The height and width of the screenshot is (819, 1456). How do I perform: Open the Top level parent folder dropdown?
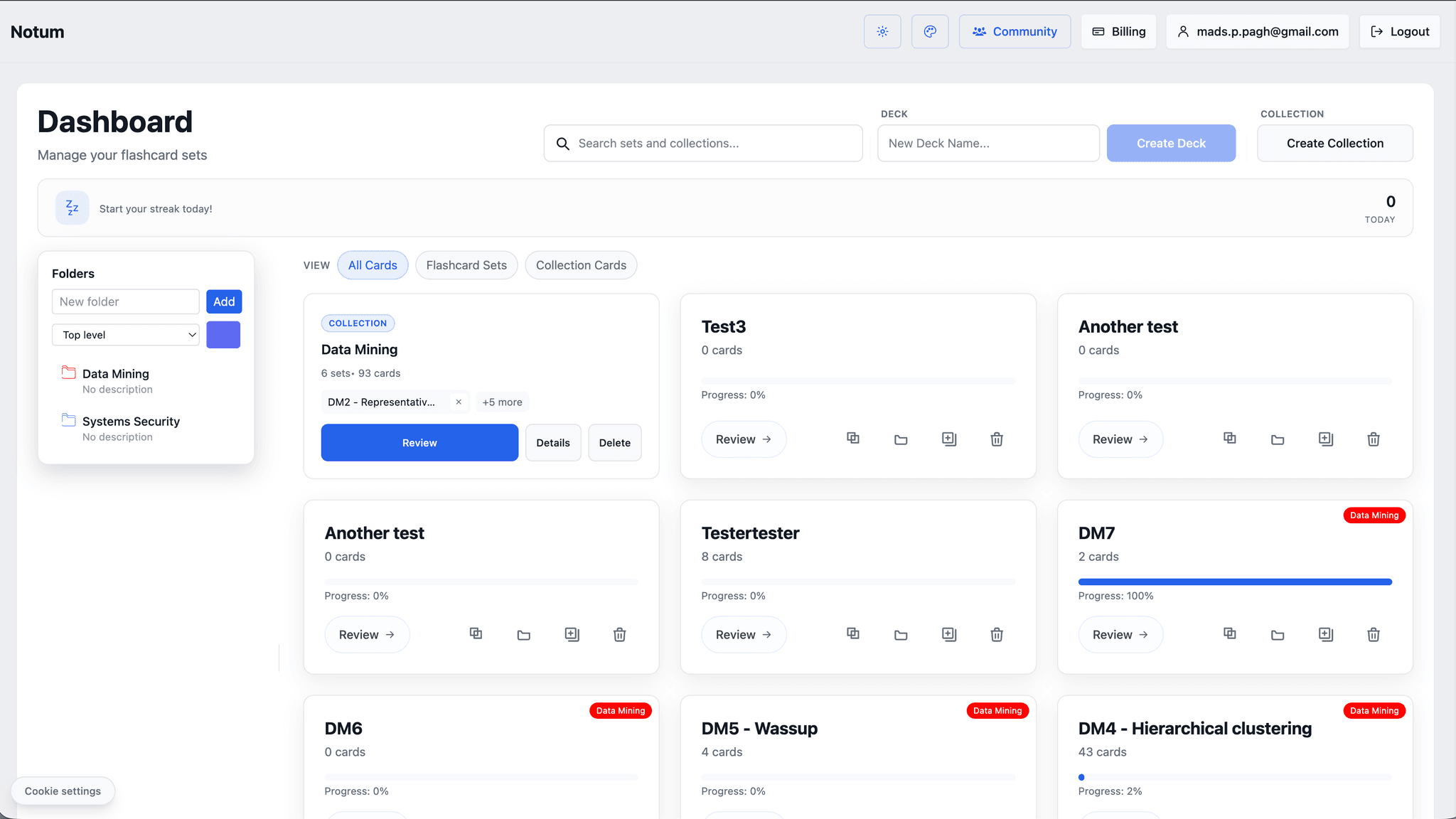(126, 335)
